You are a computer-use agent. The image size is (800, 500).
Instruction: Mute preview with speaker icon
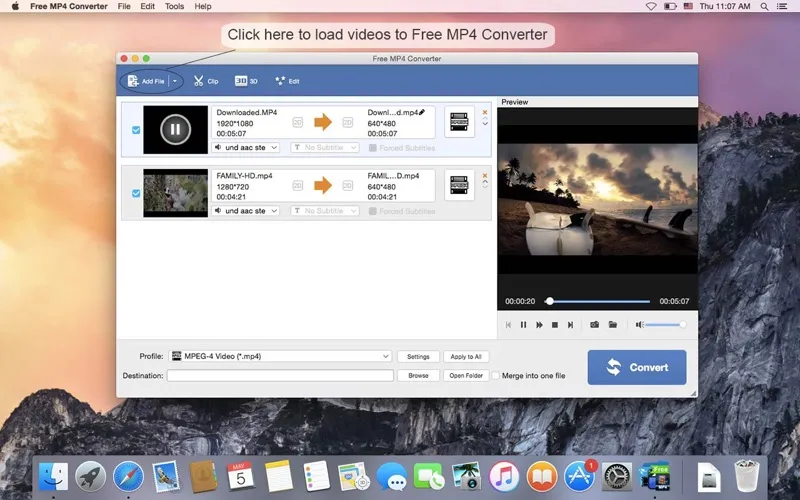pyautogui.click(x=639, y=325)
